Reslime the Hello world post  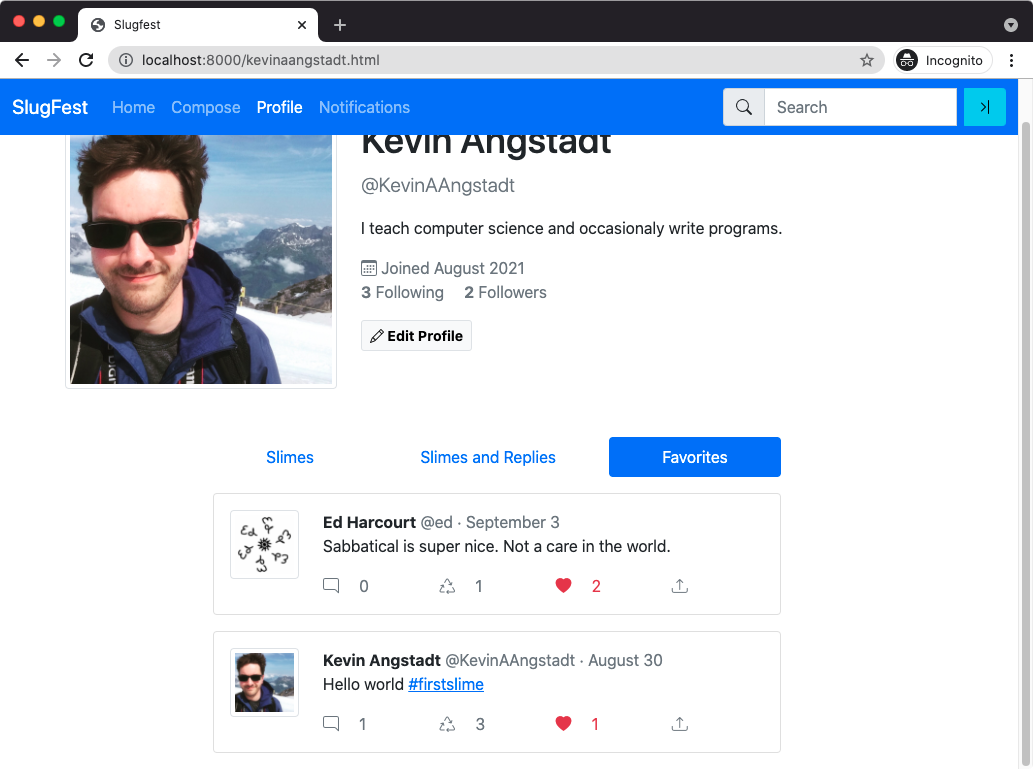(x=447, y=723)
